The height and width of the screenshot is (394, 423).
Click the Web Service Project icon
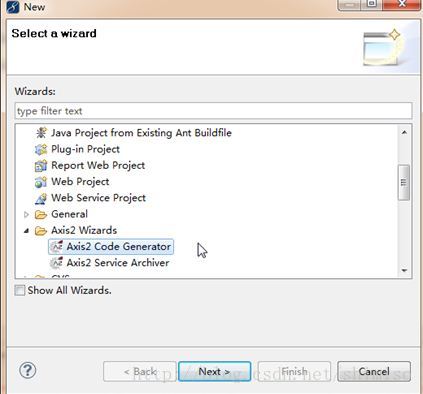coord(41,198)
